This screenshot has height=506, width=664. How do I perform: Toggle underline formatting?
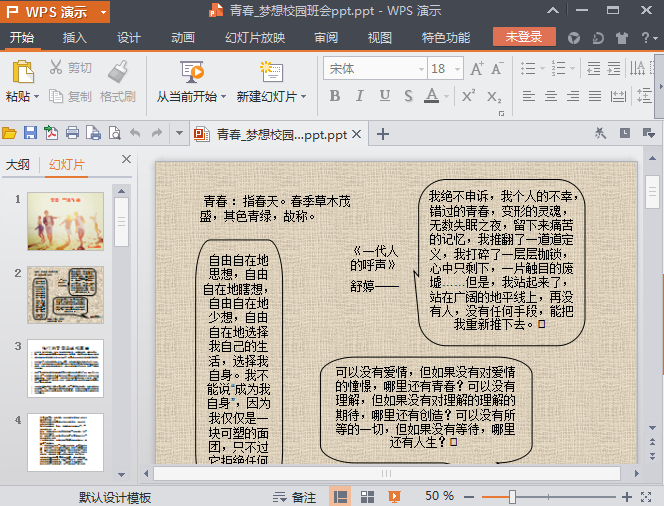(383, 97)
